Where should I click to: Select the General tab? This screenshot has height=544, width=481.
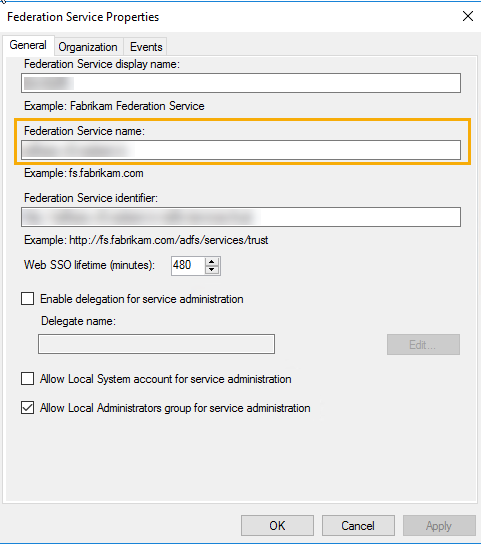(28, 45)
